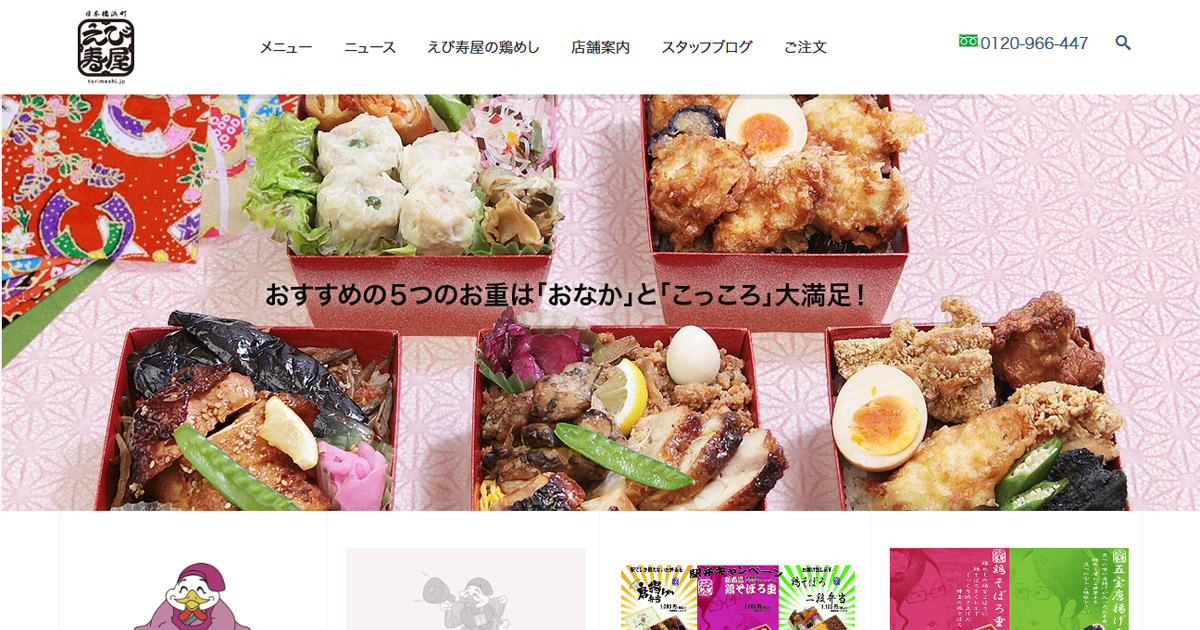The height and width of the screenshot is (630, 1200).
Task: Click the えび寿屋 logo icon
Action: [106, 47]
